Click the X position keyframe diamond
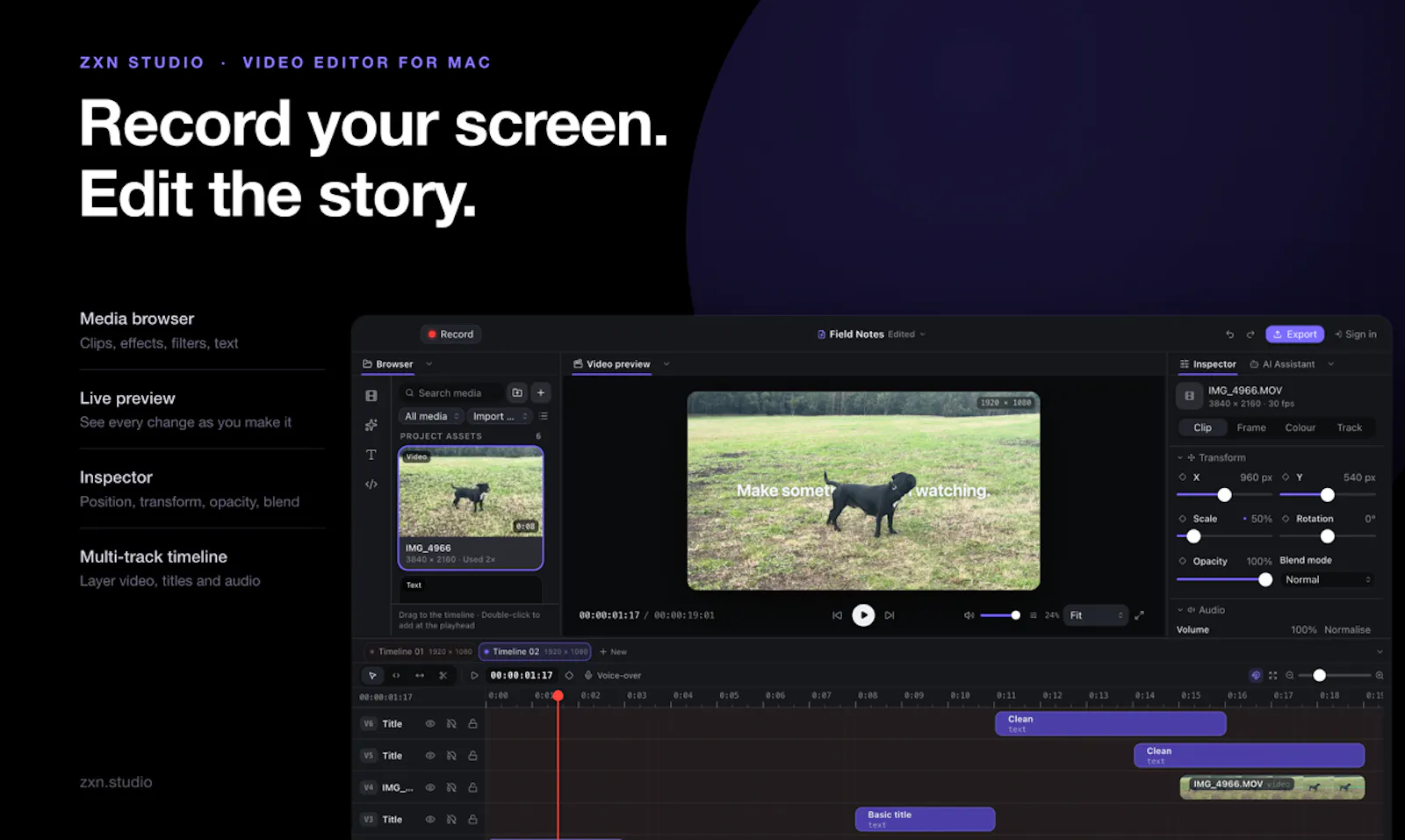 [x=1182, y=477]
